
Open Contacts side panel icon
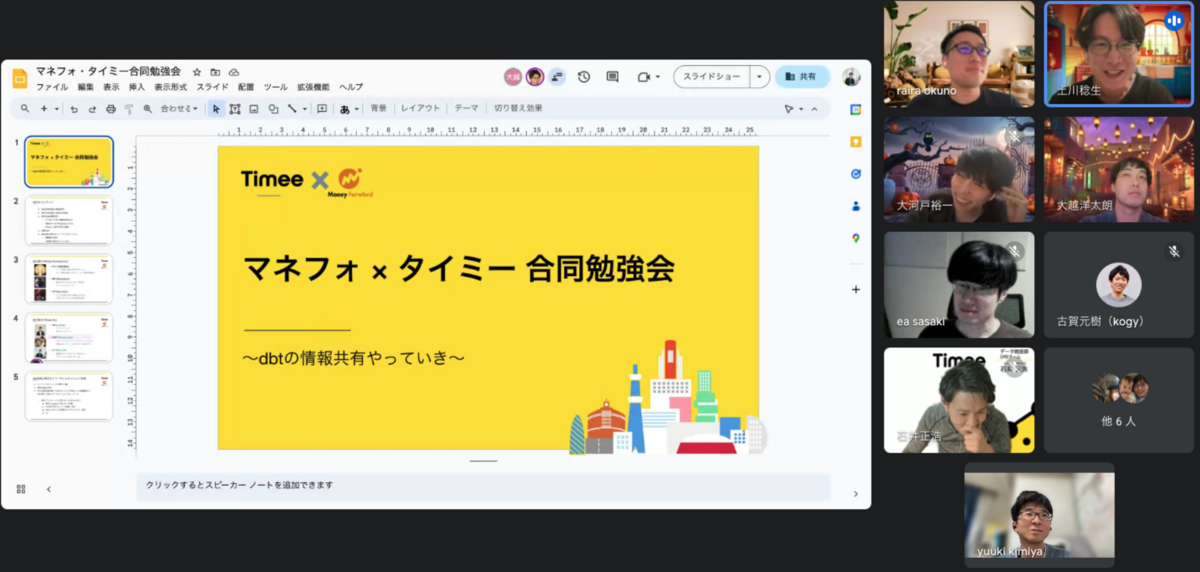[856, 206]
